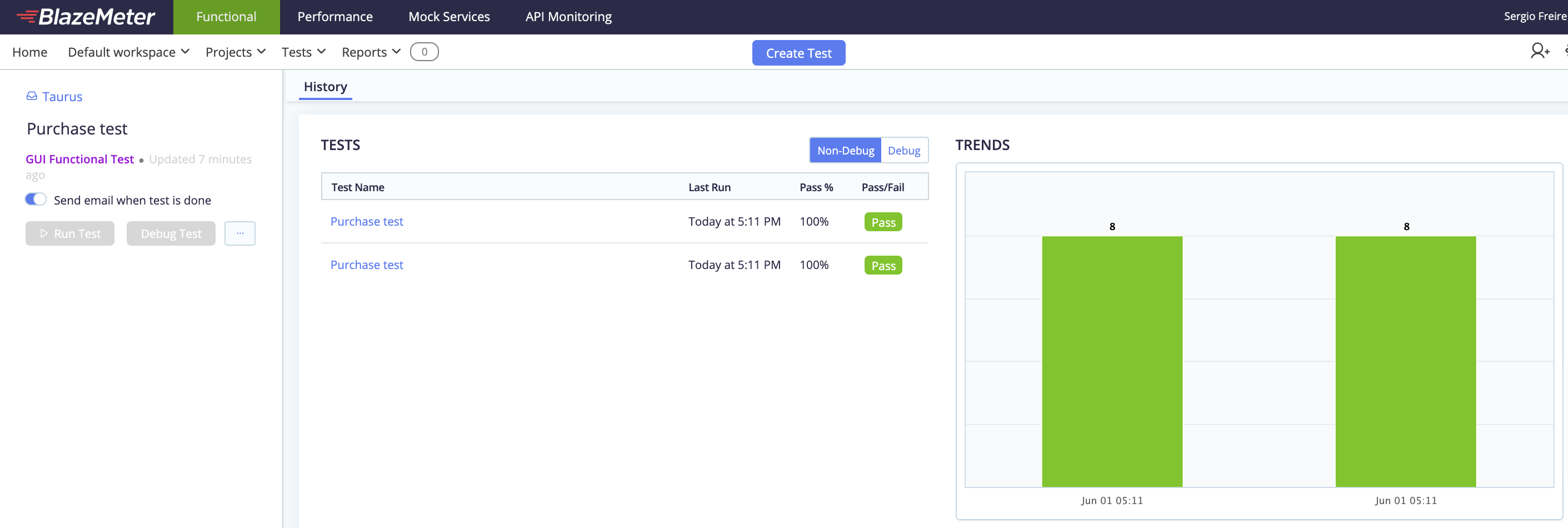Viewport: 1568px width, 528px height.
Task: Click the GUI Functional Test label
Action: [80, 159]
